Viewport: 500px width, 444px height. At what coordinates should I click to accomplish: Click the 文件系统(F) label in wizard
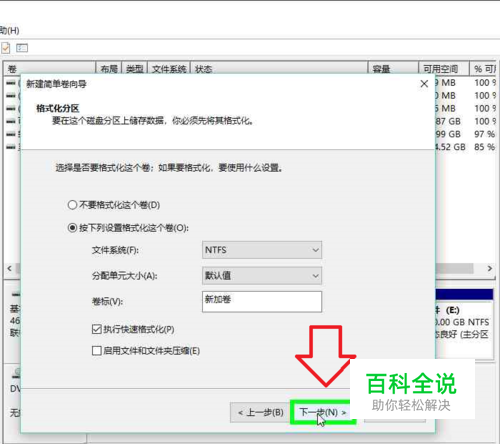tap(115, 250)
